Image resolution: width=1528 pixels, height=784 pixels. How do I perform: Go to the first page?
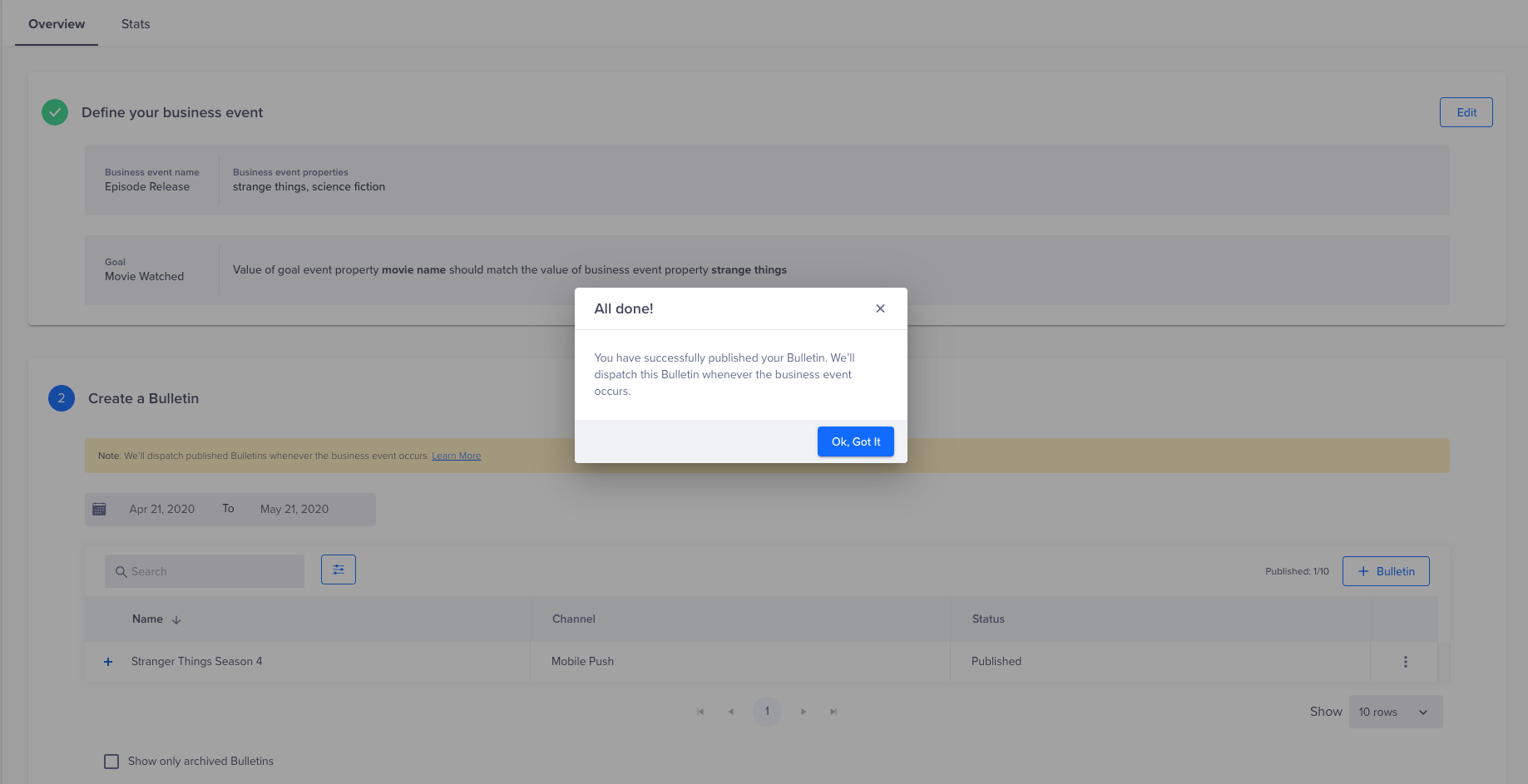tap(700, 712)
